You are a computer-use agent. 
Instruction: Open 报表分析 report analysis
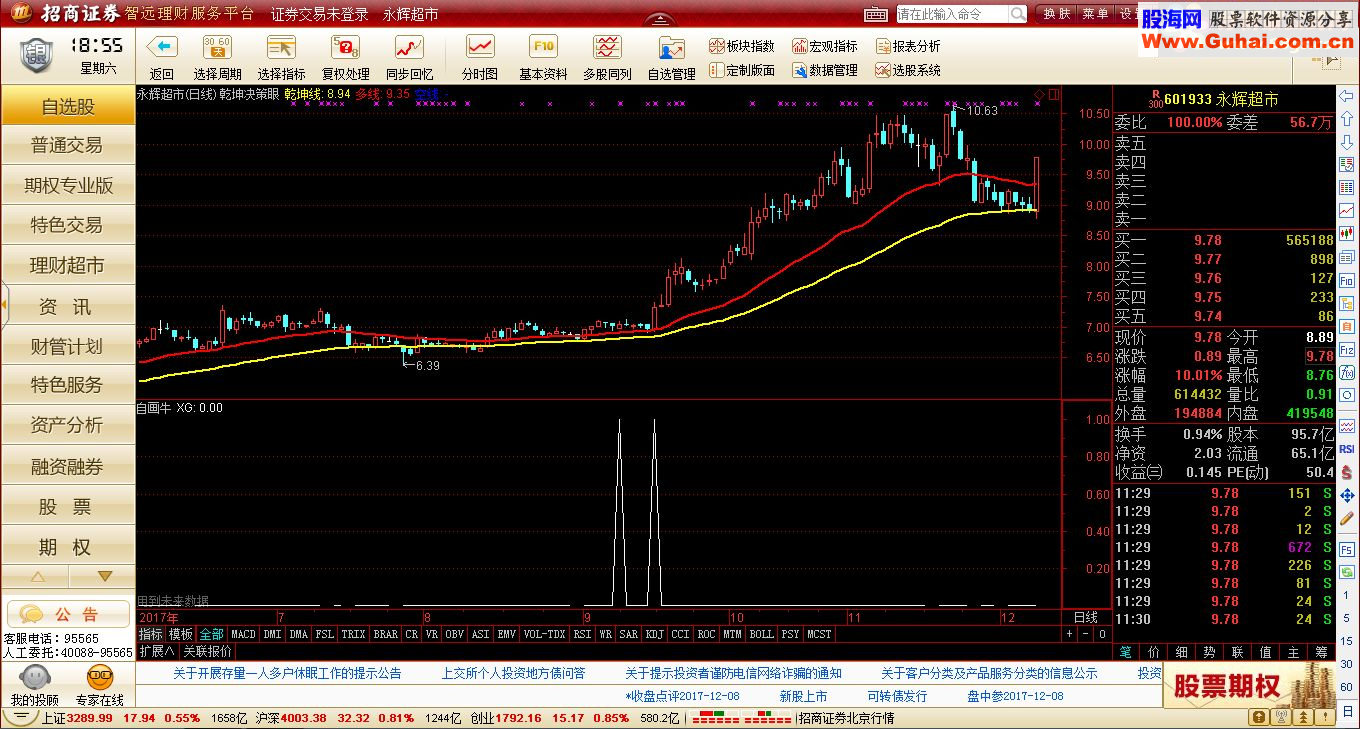click(x=908, y=46)
